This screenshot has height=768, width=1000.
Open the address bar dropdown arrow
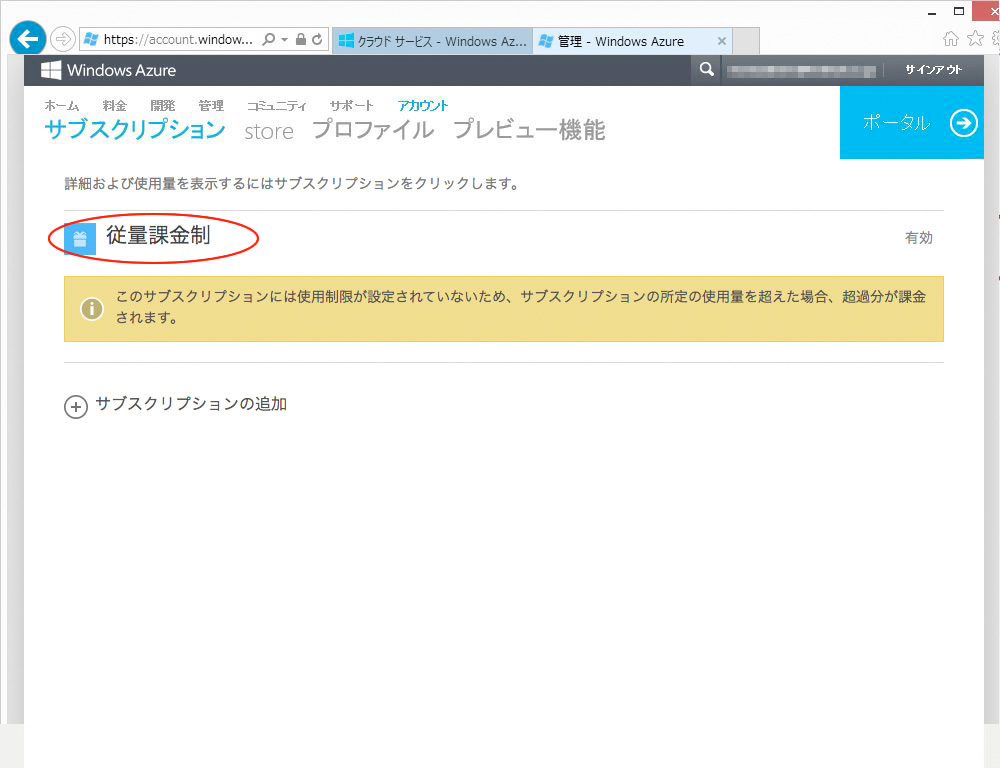tap(284, 40)
